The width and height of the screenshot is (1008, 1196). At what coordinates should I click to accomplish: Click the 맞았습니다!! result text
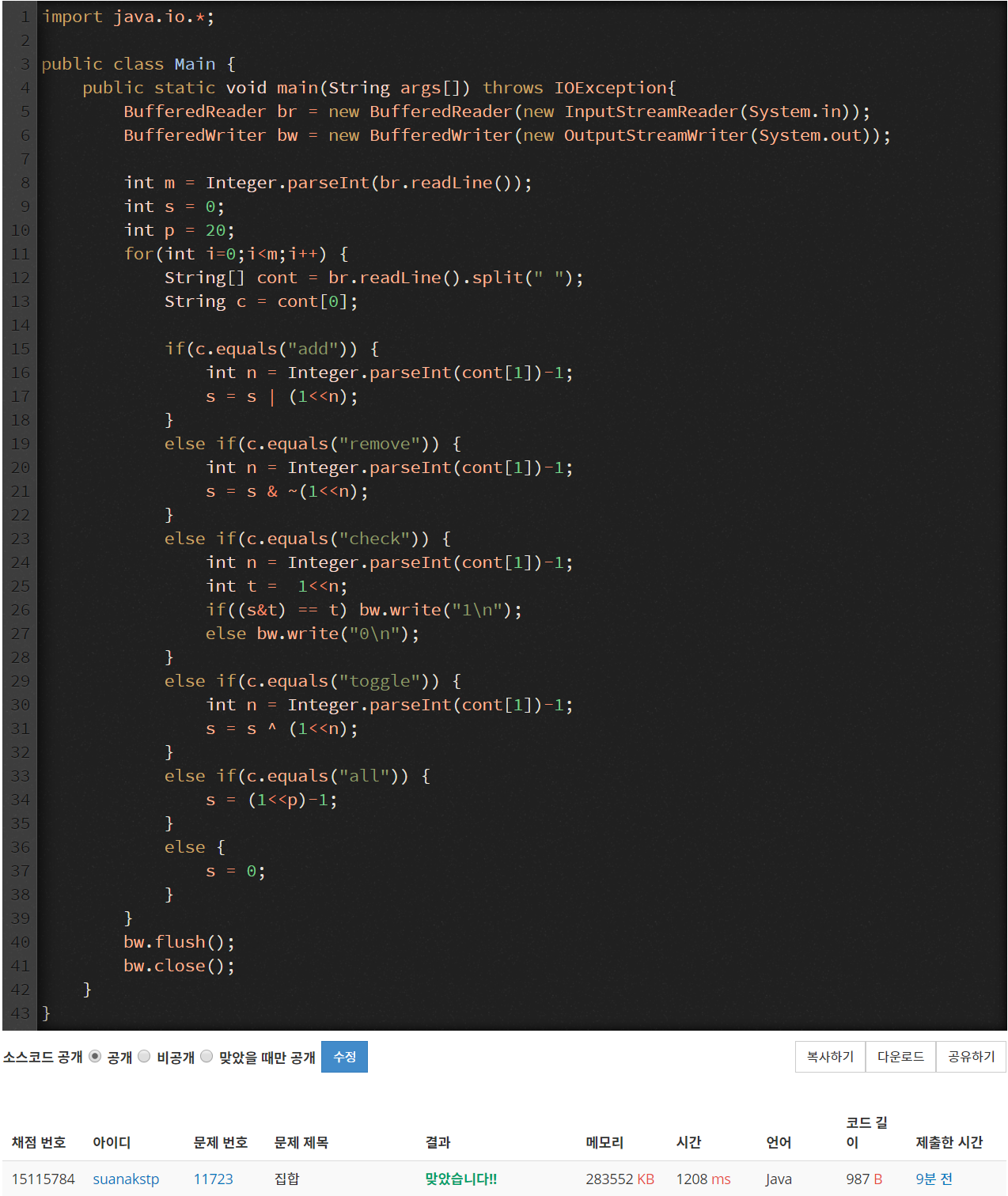point(460,1179)
